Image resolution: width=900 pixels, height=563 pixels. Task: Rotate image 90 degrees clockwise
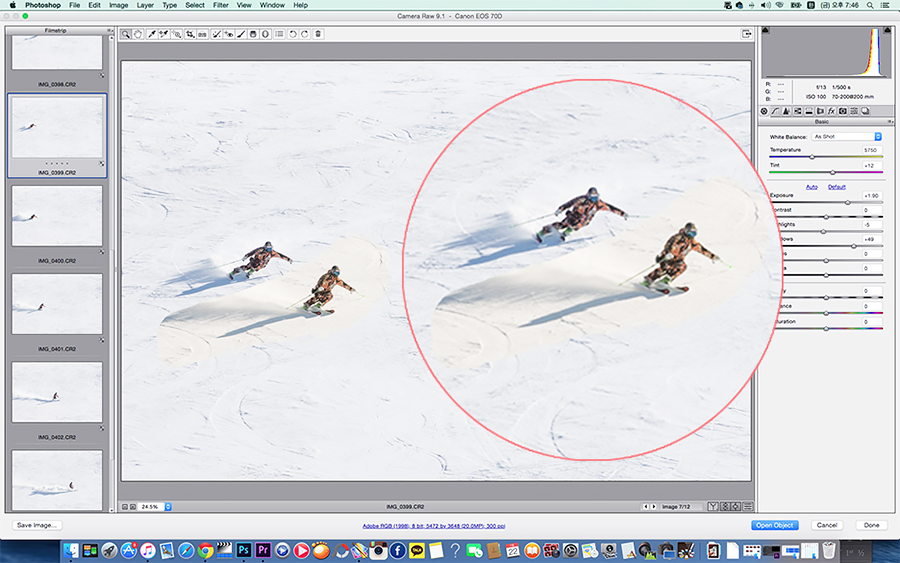point(305,34)
